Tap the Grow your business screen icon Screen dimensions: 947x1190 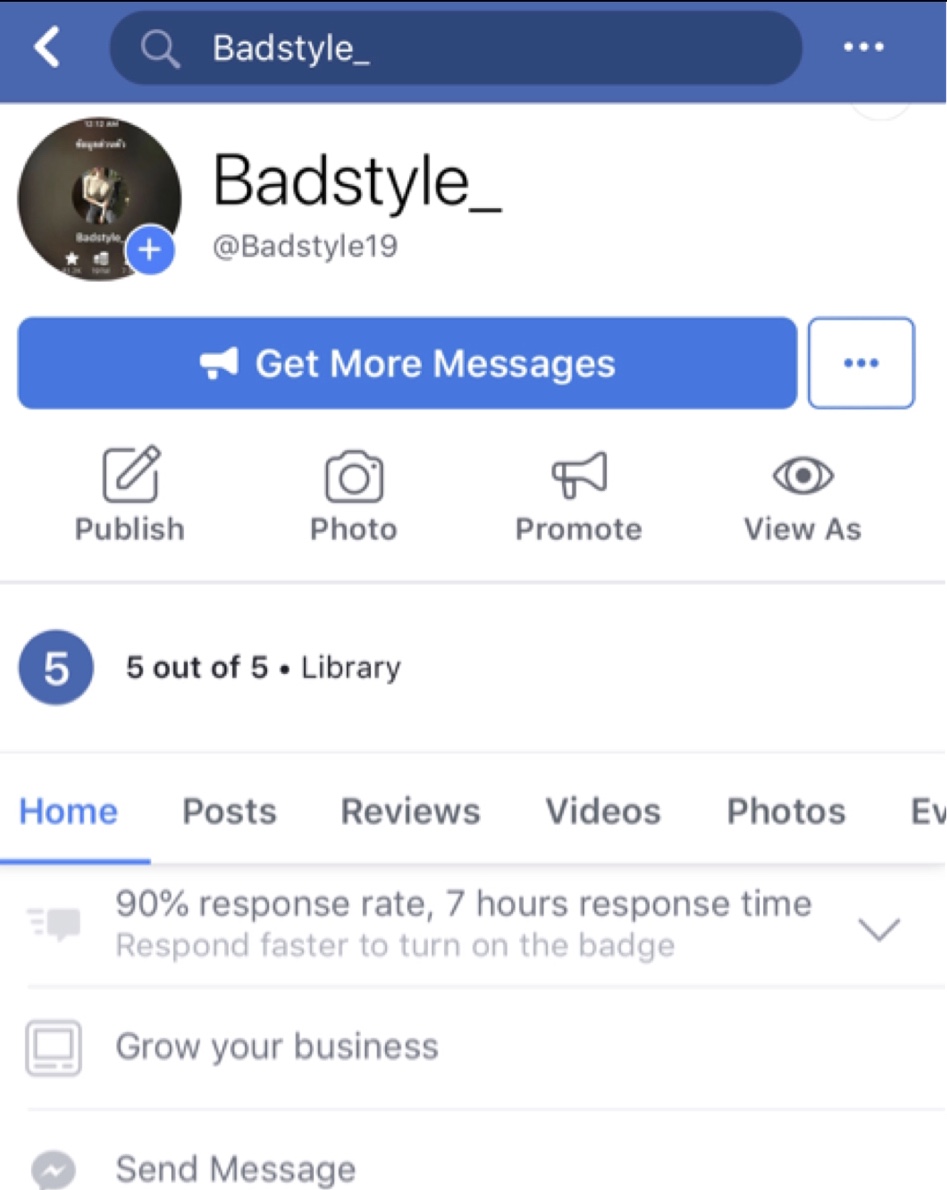(x=53, y=1047)
